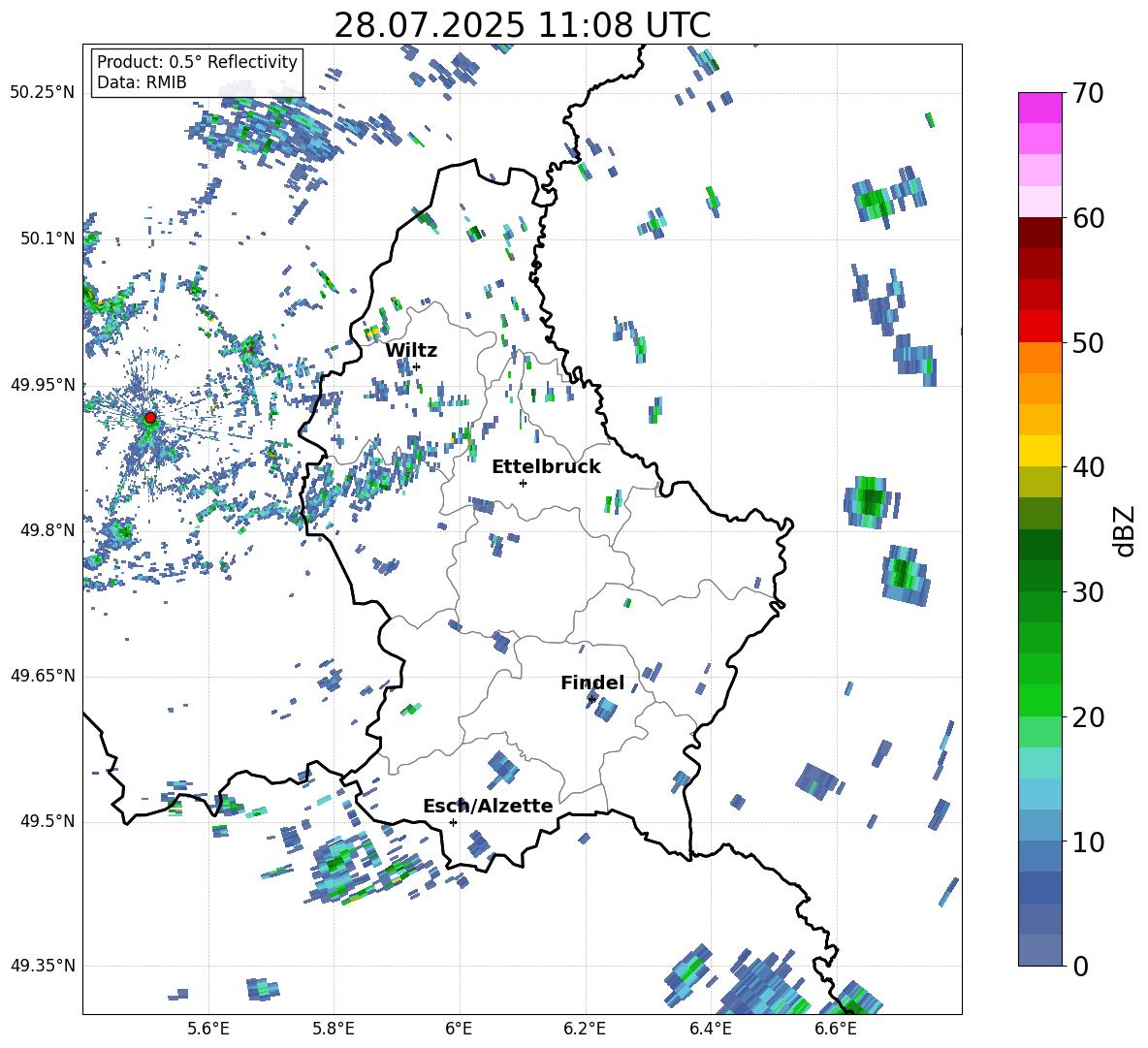The image size is (1148, 1048).
Task: Click the 6.4°E longitude label
Action: 710,1029
